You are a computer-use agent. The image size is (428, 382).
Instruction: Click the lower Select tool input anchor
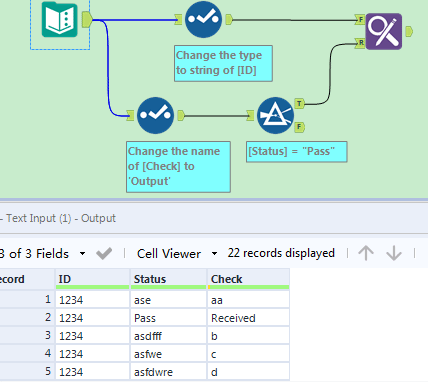(130, 115)
